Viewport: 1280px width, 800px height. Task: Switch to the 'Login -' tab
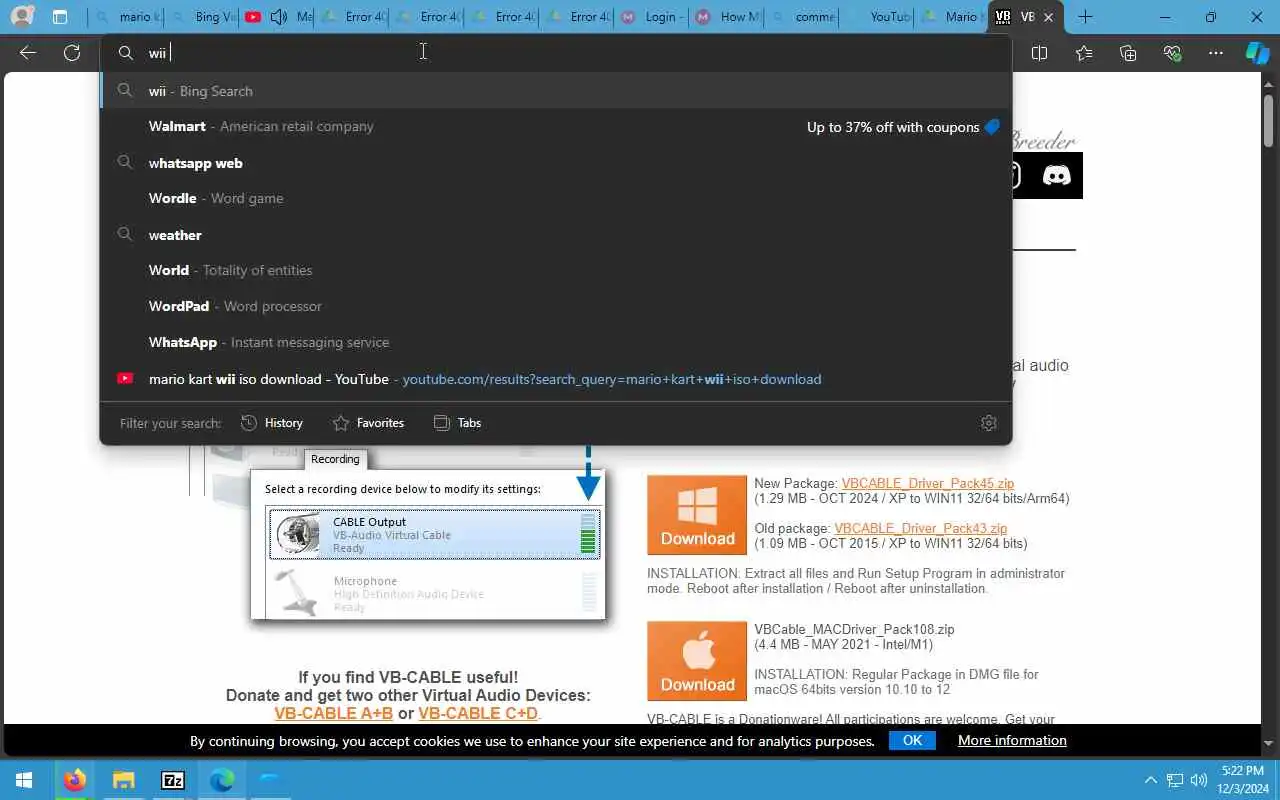652,17
